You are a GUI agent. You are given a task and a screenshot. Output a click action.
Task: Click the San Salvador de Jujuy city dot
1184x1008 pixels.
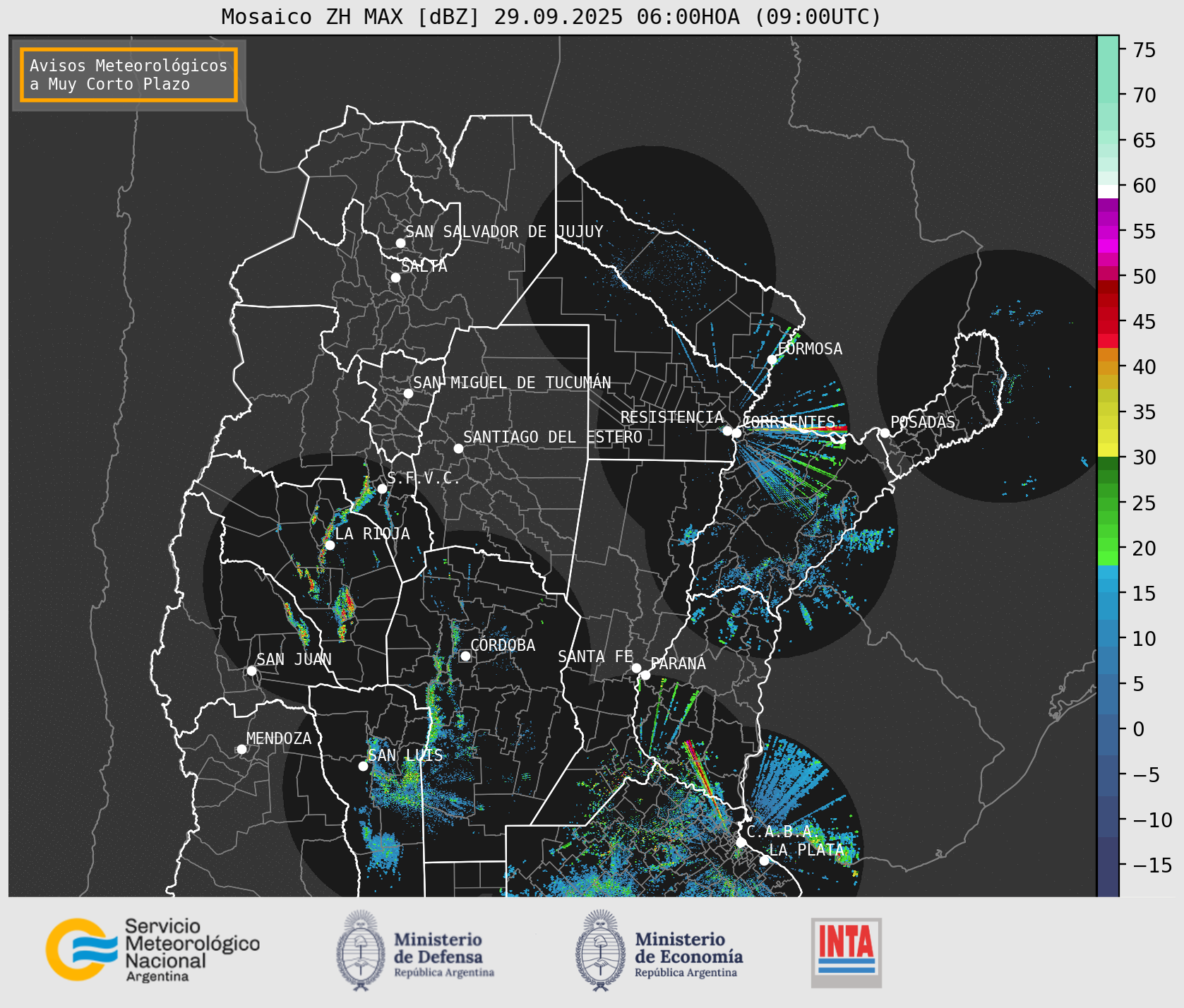pyautogui.click(x=400, y=243)
